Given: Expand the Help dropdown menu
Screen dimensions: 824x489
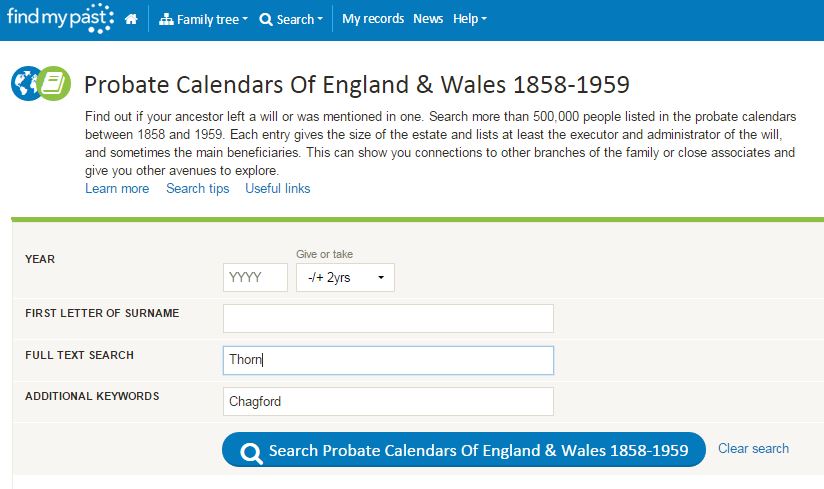Looking at the screenshot, I should click(x=469, y=19).
